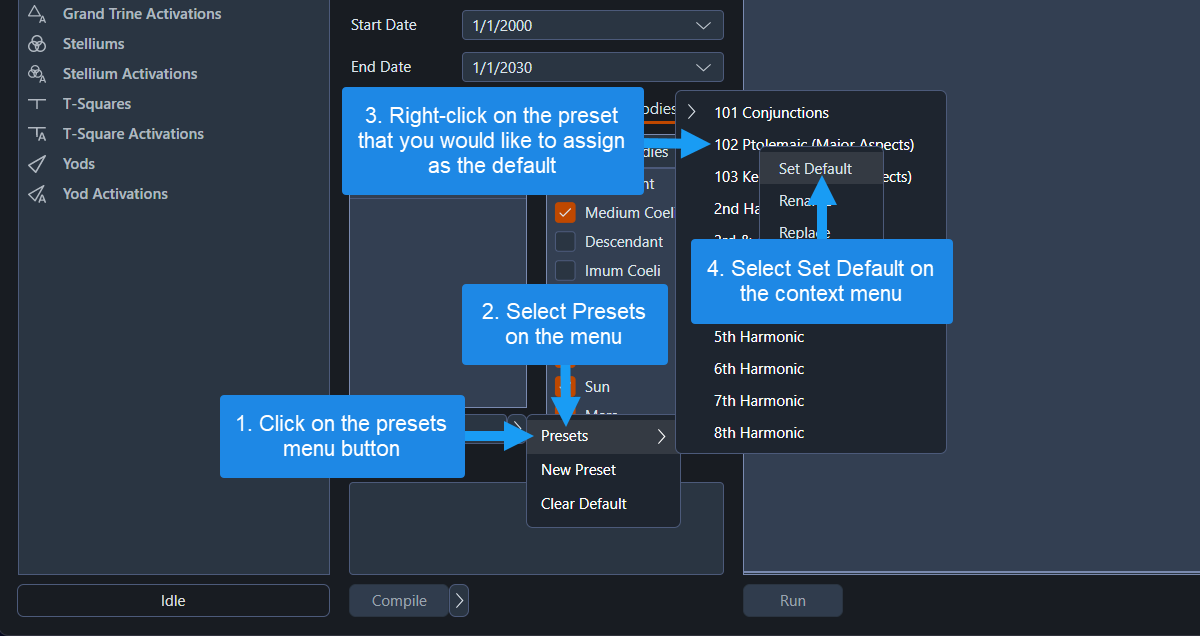This screenshot has height=636, width=1200.
Task: Select the Yods pattern icon
Action: (37, 163)
